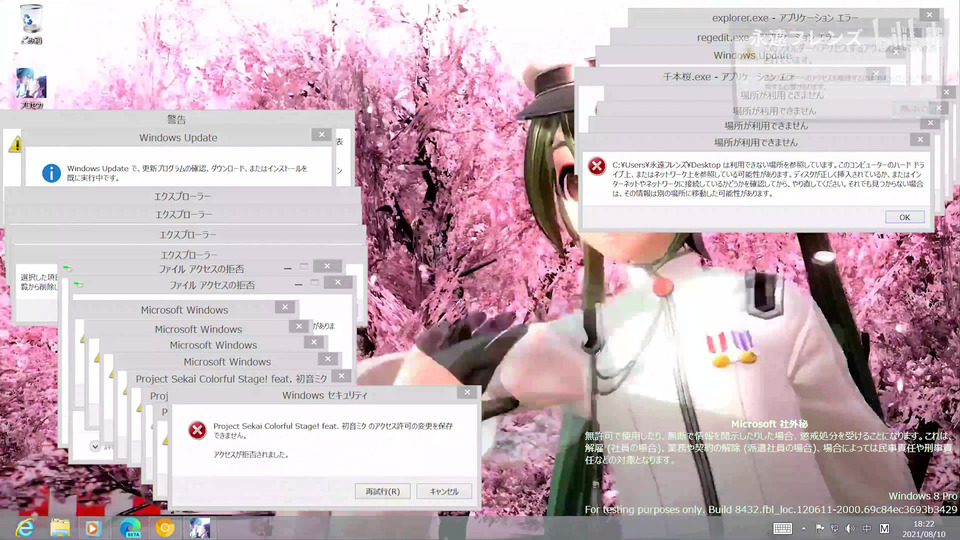Click キャンセル in Windows セキュリティ dialog

pyautogui.click(x=444, y=491)
